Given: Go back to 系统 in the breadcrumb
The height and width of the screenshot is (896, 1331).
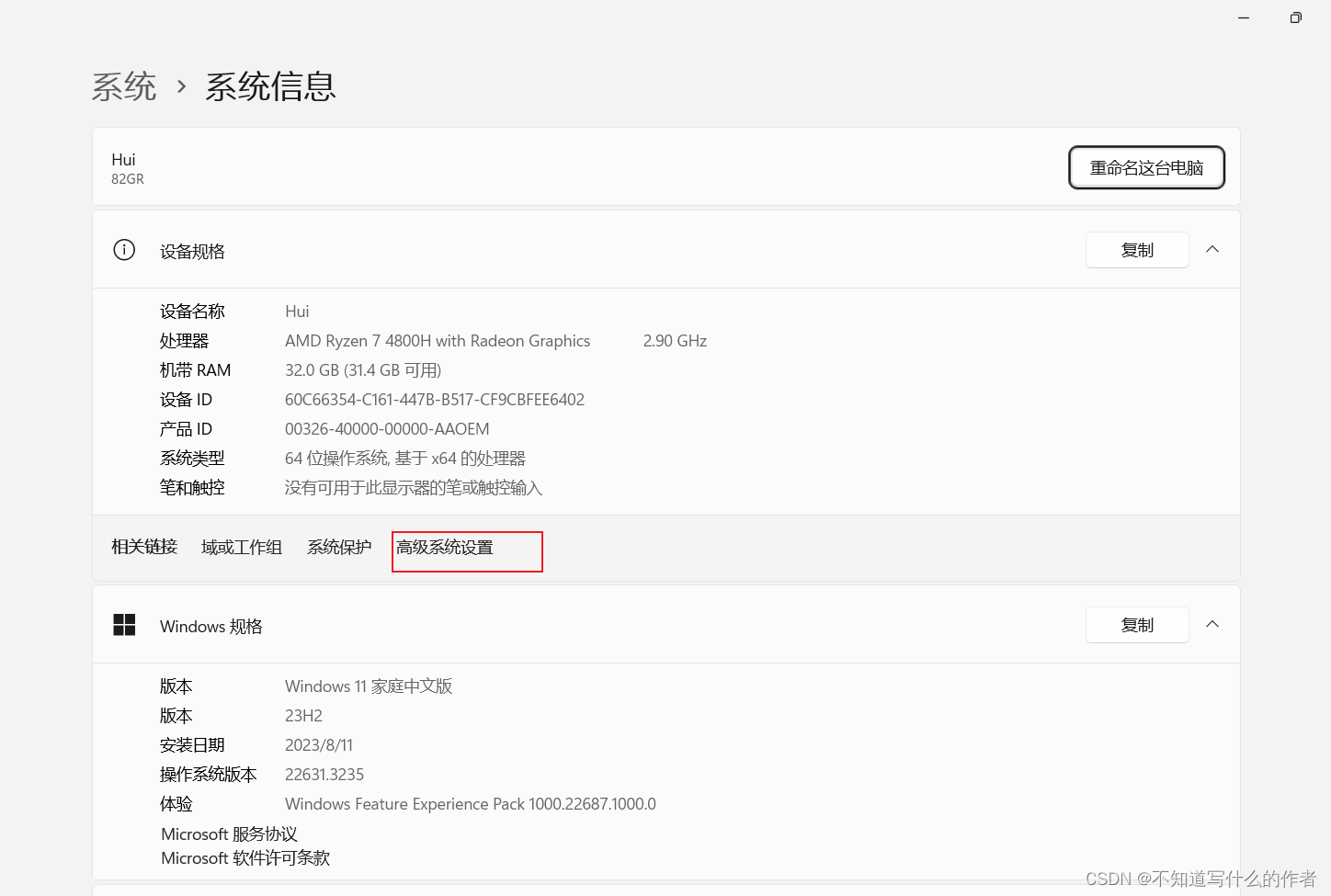Looking at the screenshot, I should pyautogui.click(x=124, y=86).
